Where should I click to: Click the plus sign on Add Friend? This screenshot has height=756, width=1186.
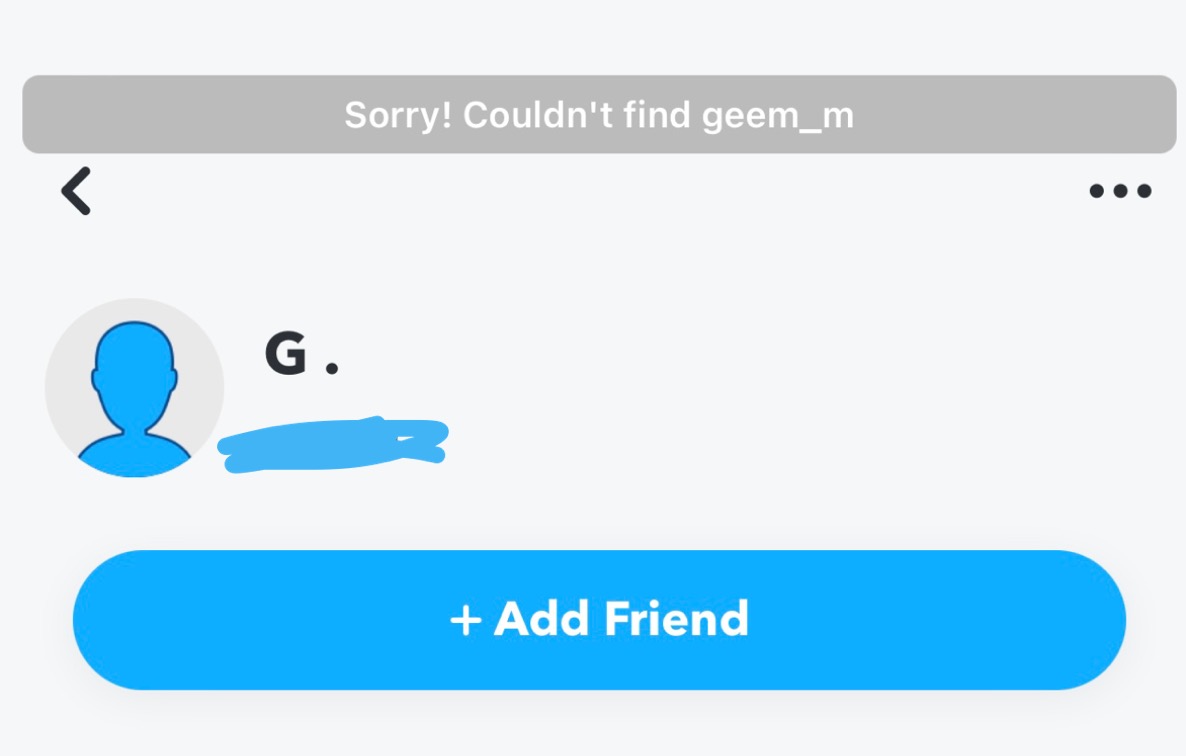[466, 620]
